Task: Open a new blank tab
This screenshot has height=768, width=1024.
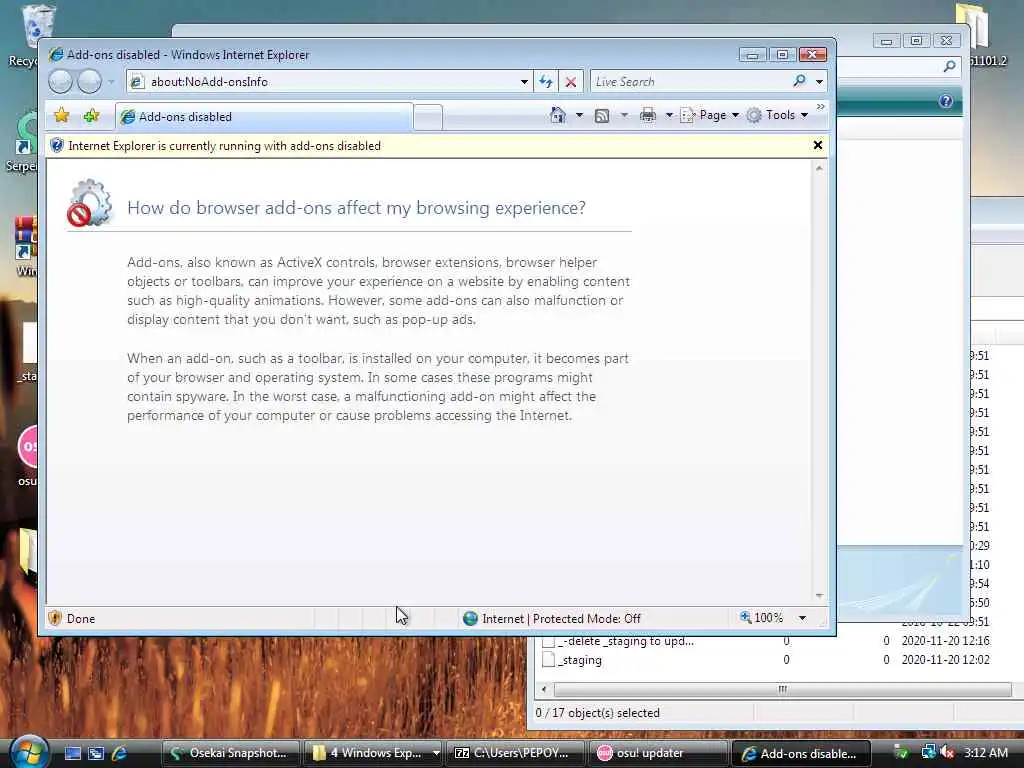Action: click(428, 118)
